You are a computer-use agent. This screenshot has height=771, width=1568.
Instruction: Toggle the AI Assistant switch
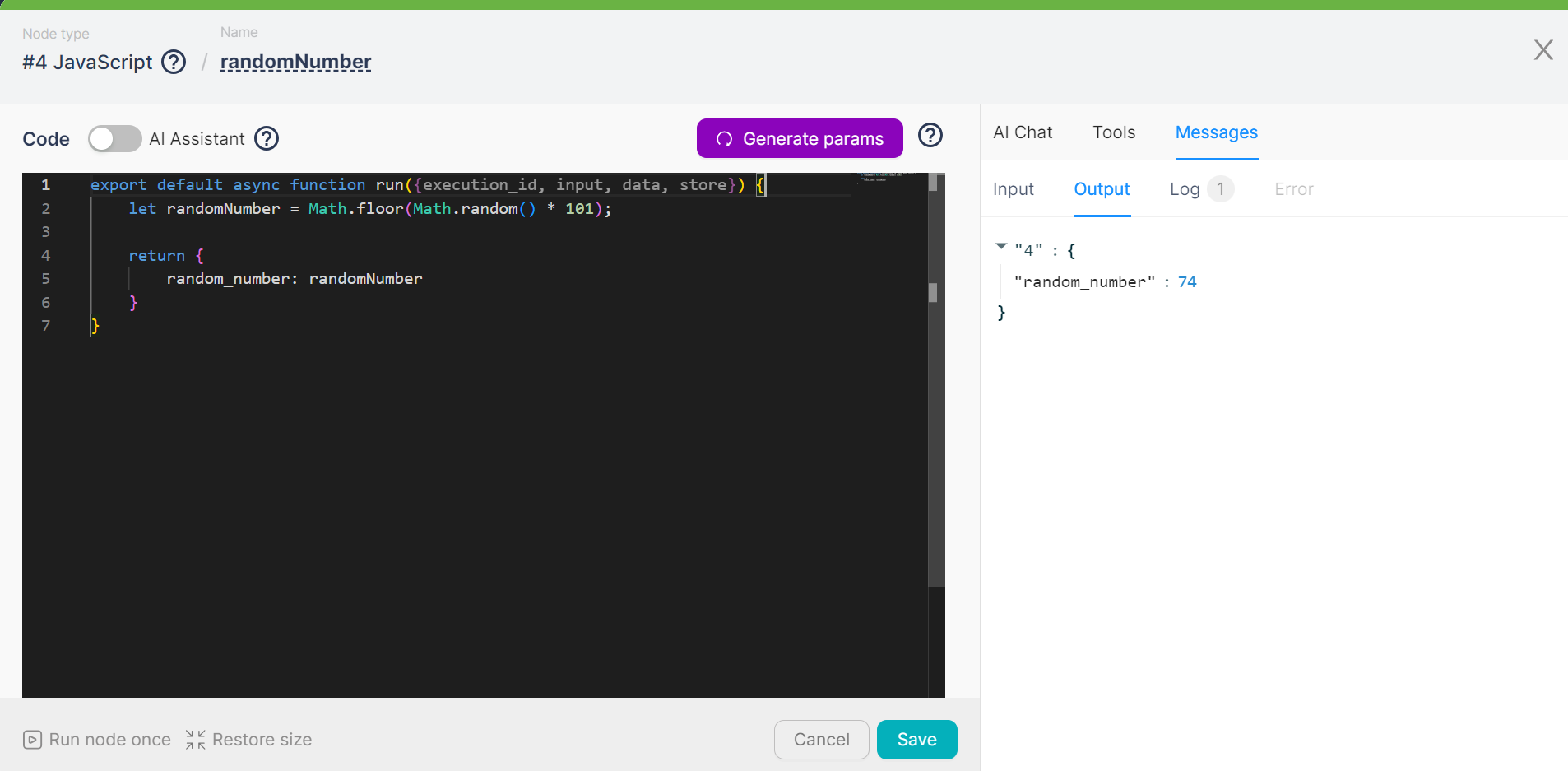114,138
